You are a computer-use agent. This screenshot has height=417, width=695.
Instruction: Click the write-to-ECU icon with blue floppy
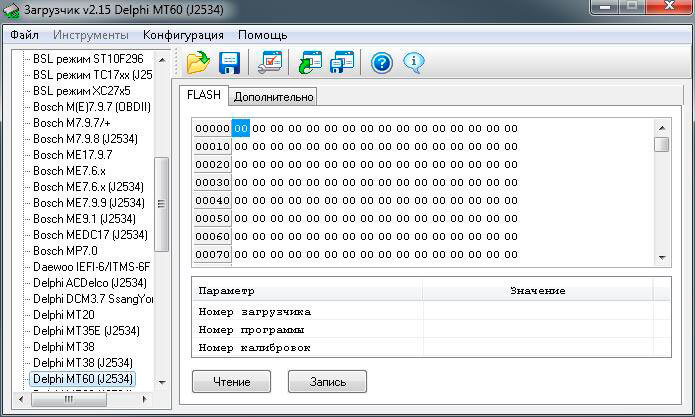342,63
